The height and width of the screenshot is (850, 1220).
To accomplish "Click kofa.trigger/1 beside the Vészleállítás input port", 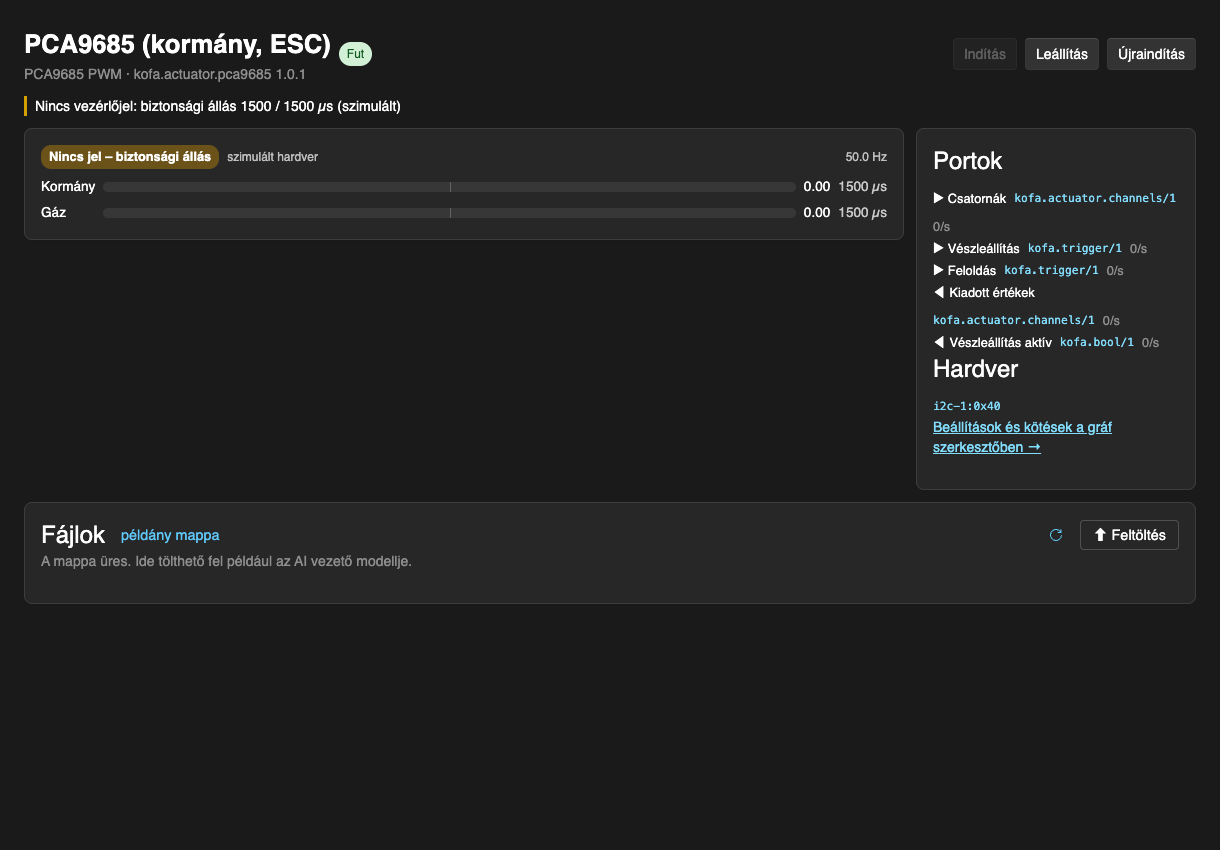I will (x=1075, y=248).
